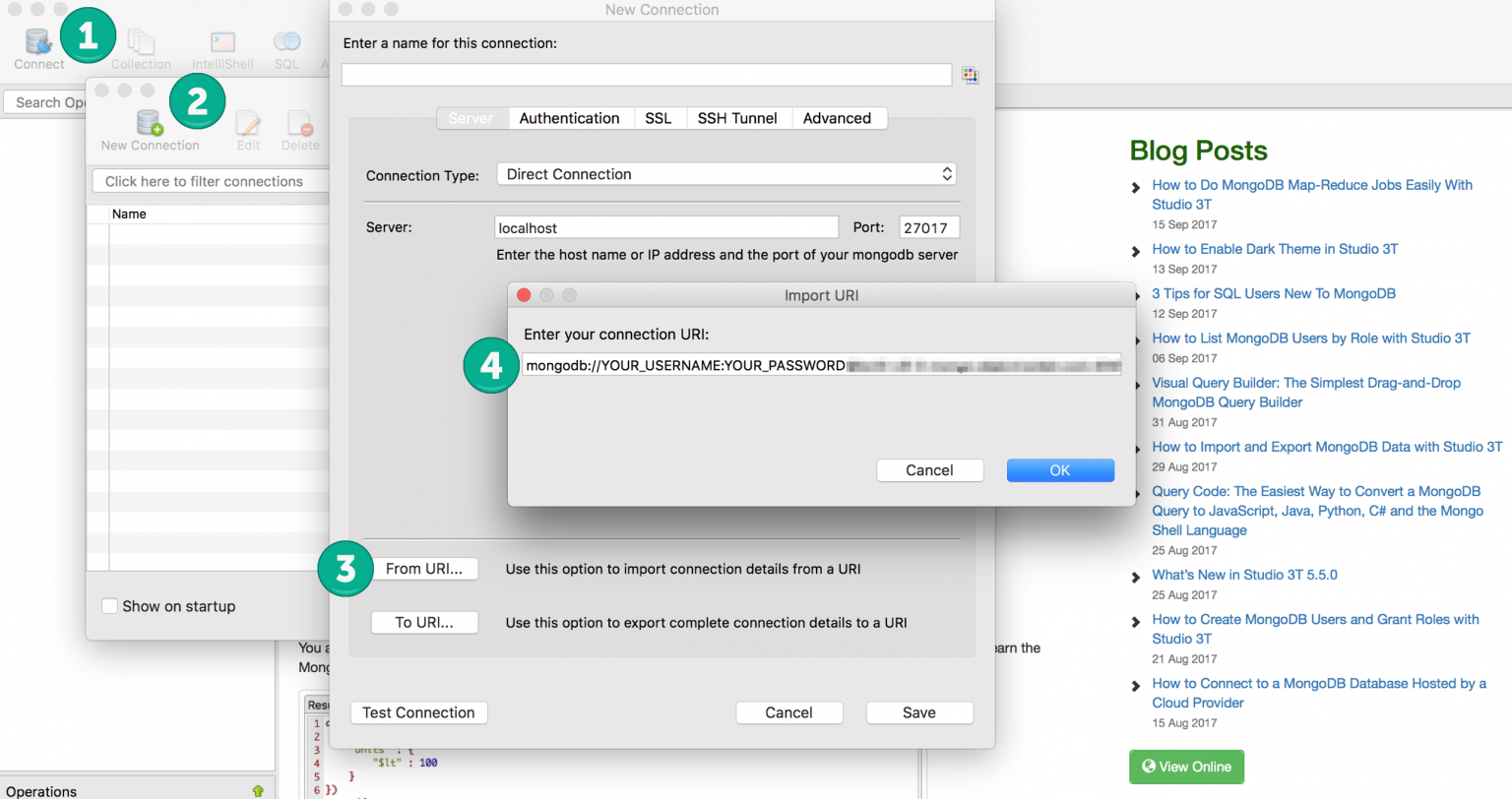Open the SSL tab
This screenshot has height=799, width=1512.
(x=659, y=118)
